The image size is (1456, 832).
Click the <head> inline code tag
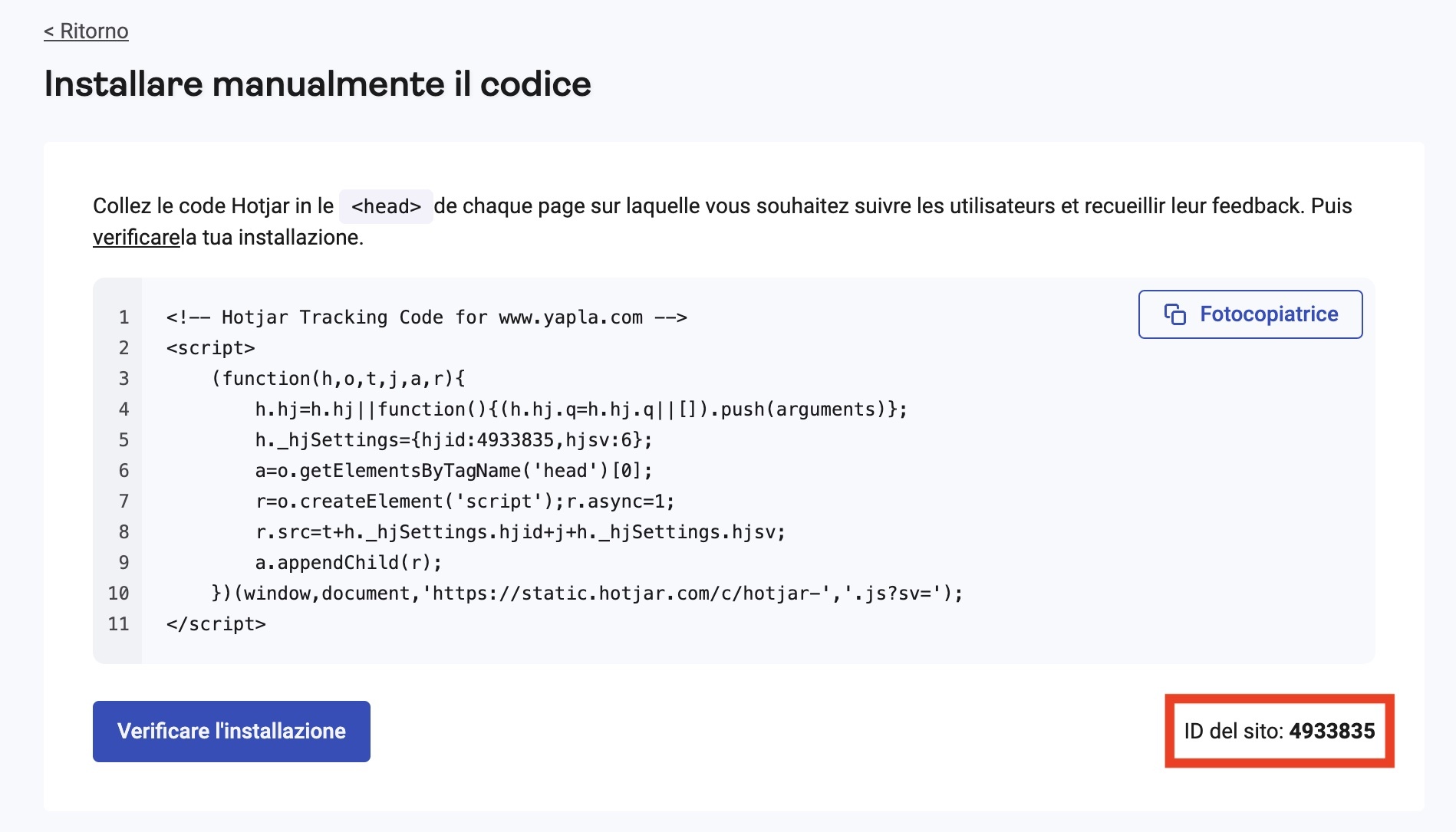point(386,206)
